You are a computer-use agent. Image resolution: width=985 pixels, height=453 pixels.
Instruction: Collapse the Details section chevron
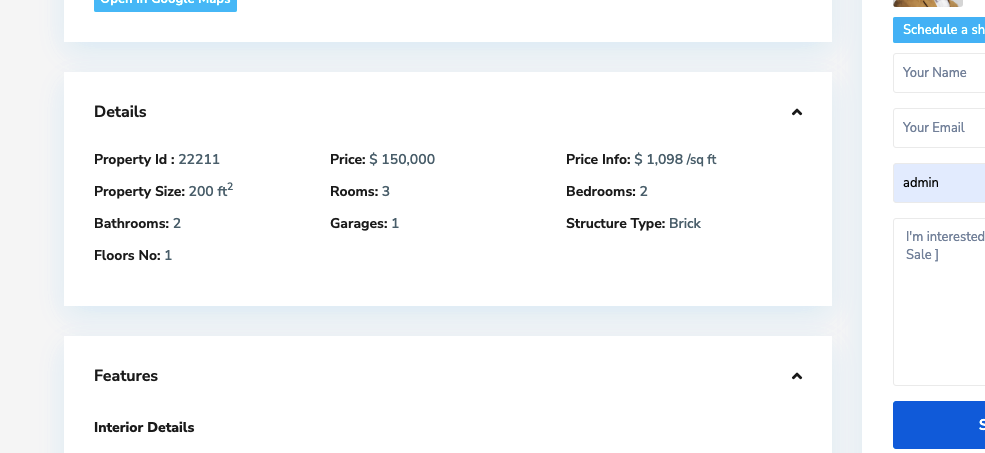tap(797, 112)
